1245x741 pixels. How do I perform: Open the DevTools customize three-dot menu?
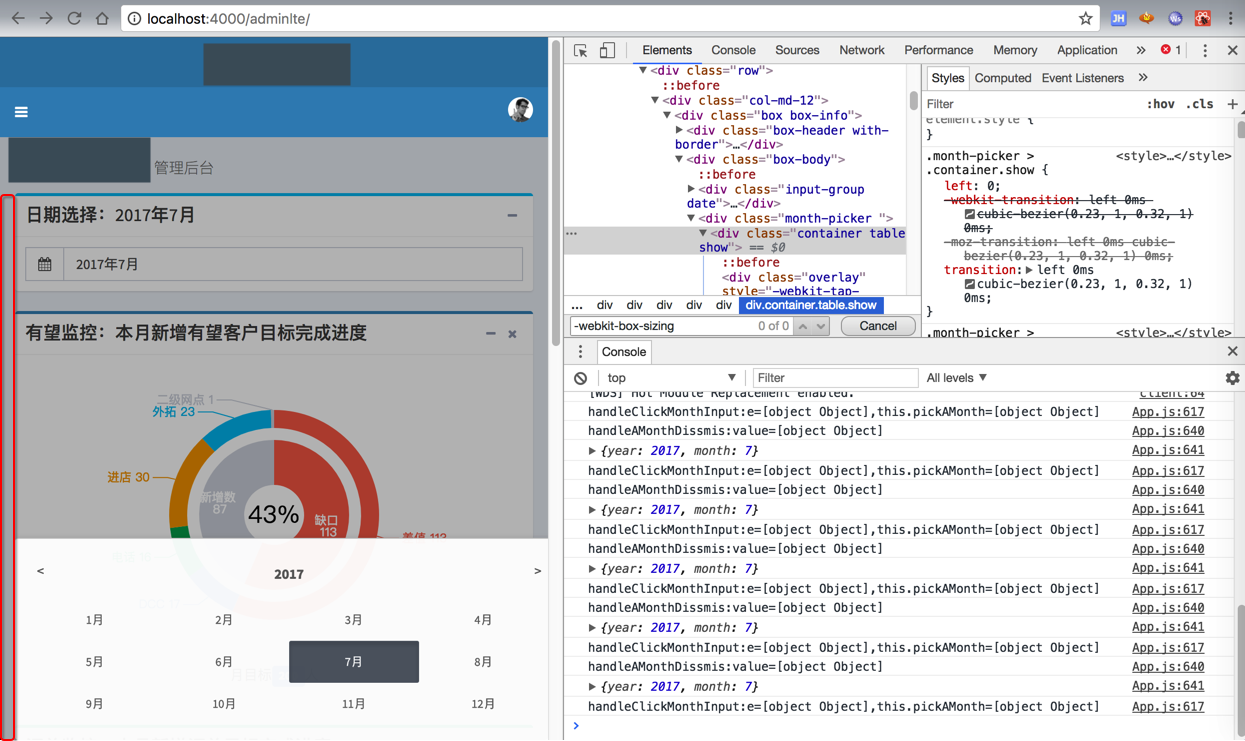coord(1205,50)
